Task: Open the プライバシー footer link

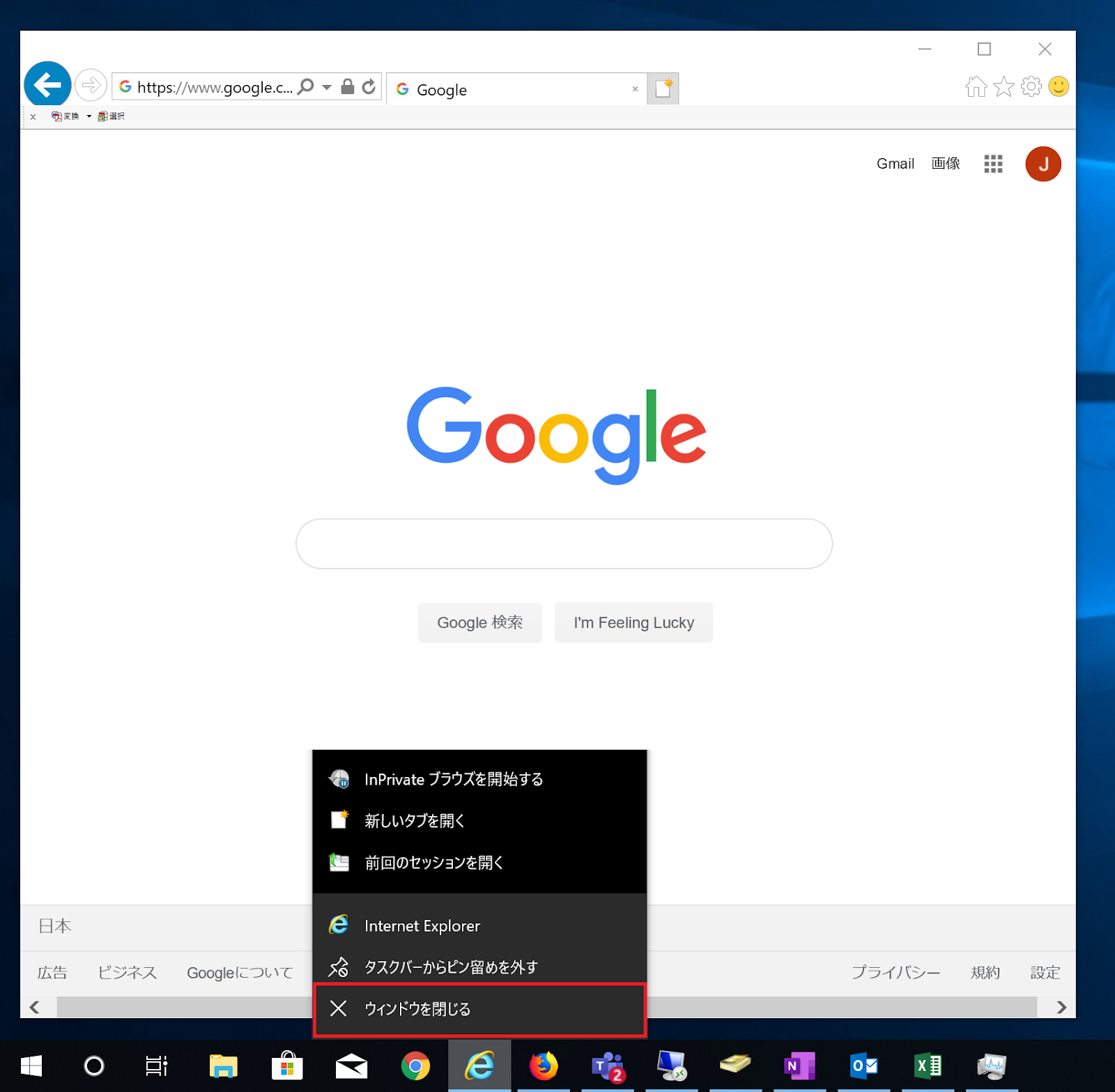Action: click(x=896, y=973)
